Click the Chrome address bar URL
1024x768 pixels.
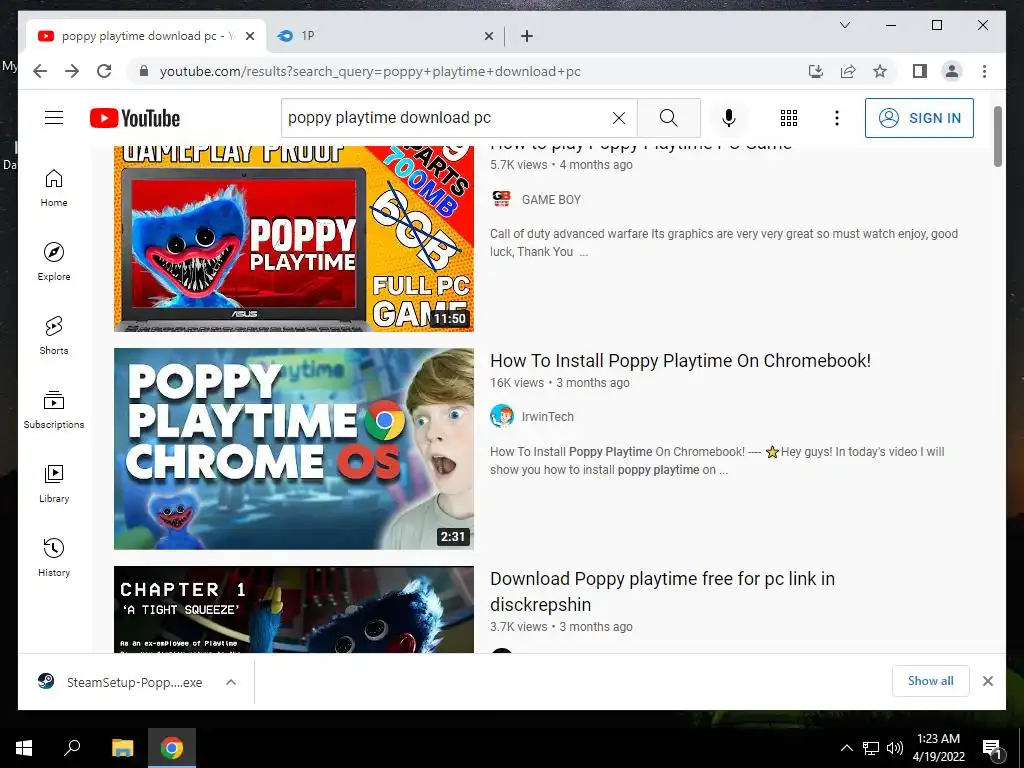(x=370, y=71)
